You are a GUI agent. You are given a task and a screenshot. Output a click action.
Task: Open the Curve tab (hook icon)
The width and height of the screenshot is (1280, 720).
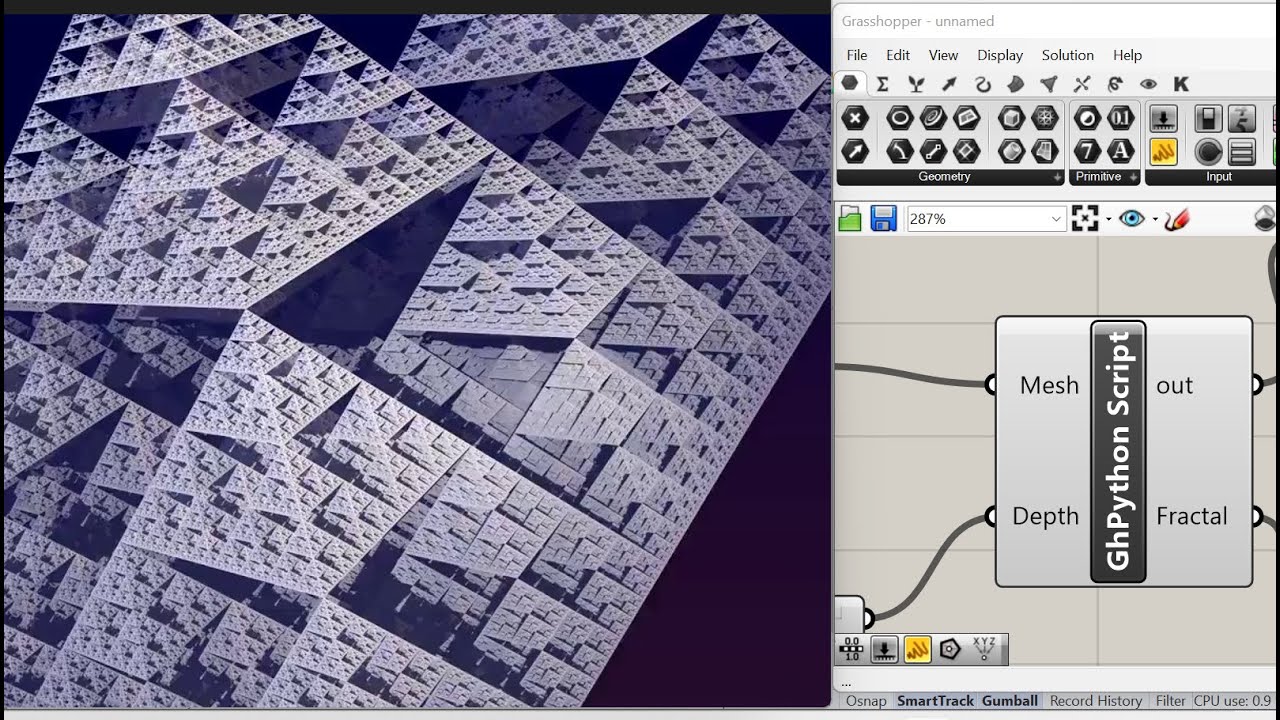pos(982,84)
